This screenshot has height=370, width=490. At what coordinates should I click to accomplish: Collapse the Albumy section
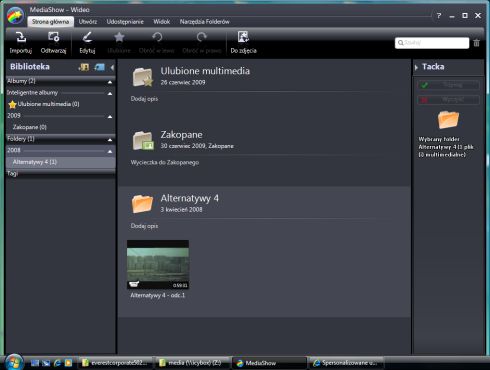point(110,82)
